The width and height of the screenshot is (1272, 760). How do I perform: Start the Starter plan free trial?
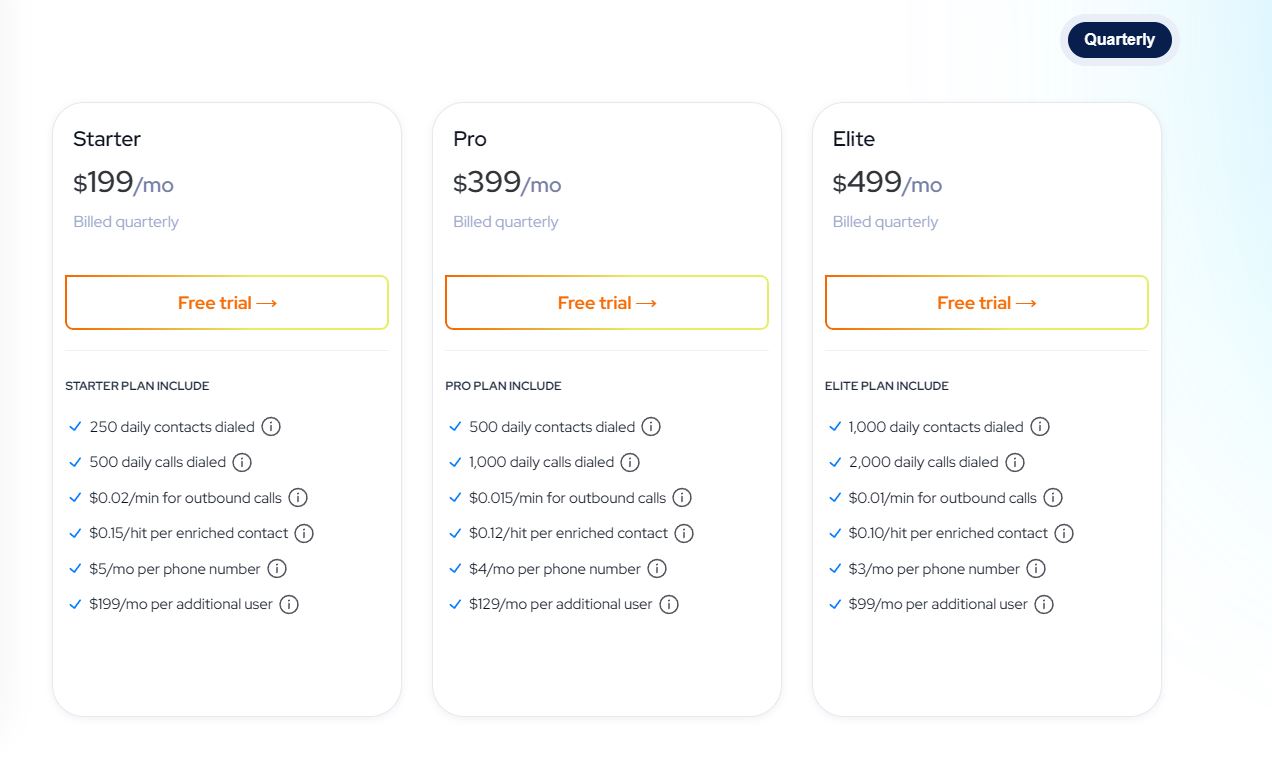pyautogui.click(x=227, y=303)
